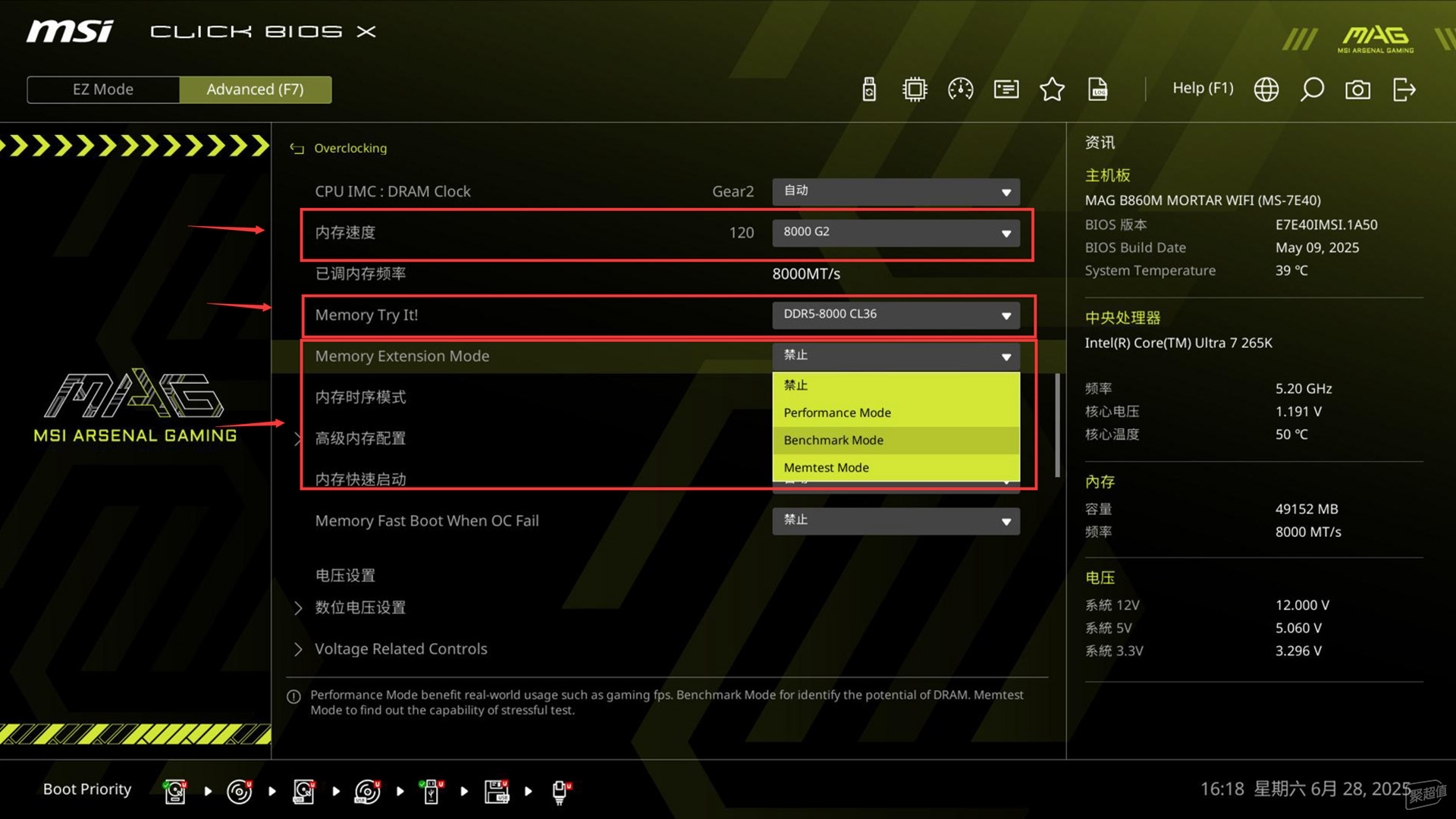1456x819 pixels.
Task: Select the CD/DVD boot device icon
Action: tap(240, 791)
